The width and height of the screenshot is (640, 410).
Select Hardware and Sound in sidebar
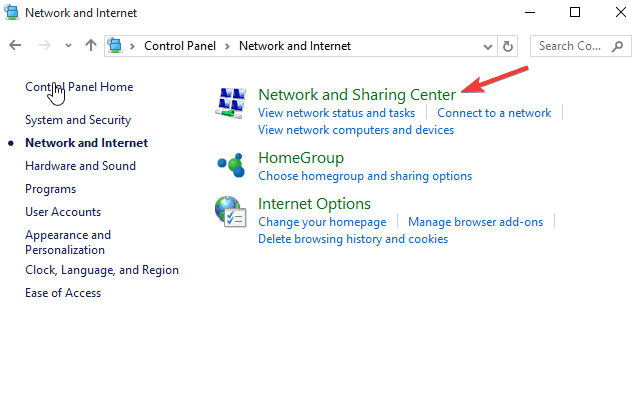[x=80, y=166]
